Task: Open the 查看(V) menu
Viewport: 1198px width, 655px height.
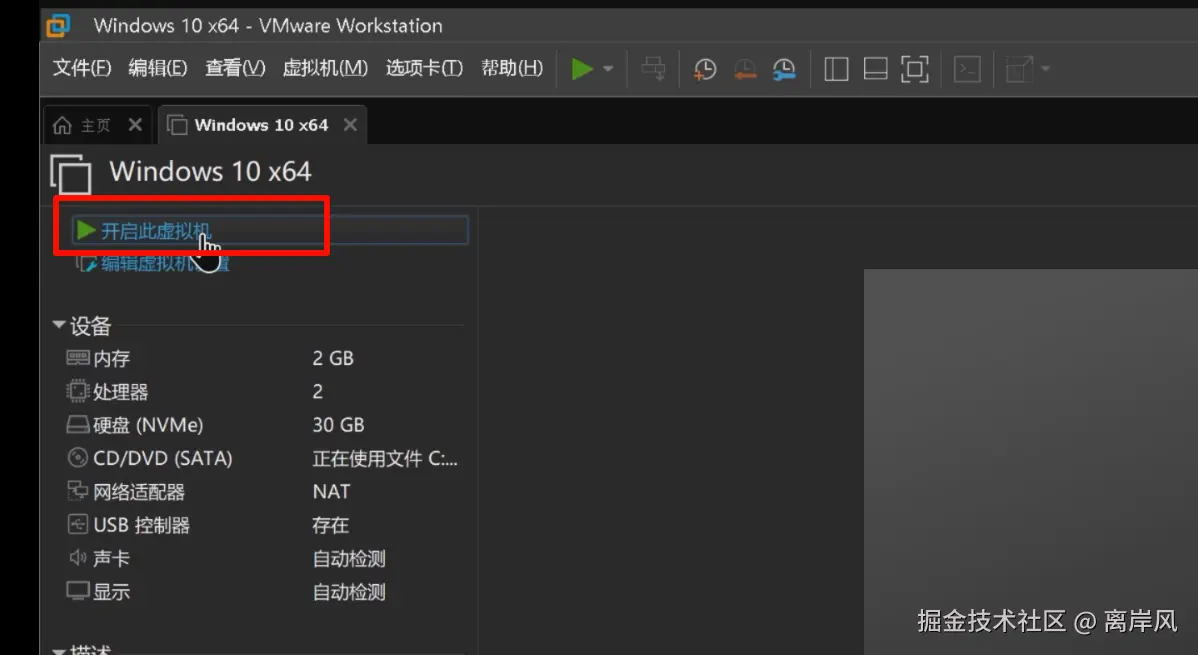Action: tap(235, 68)
